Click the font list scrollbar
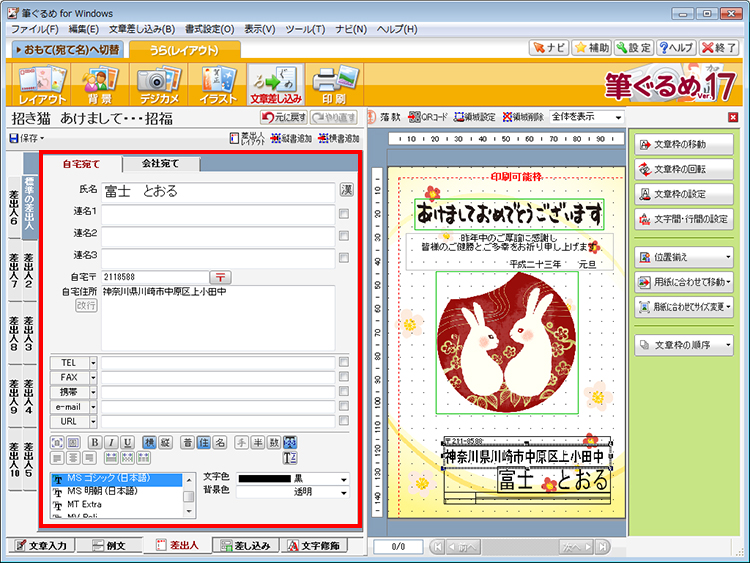This screenshot has height=563, width=750. [x=189, y=496]
